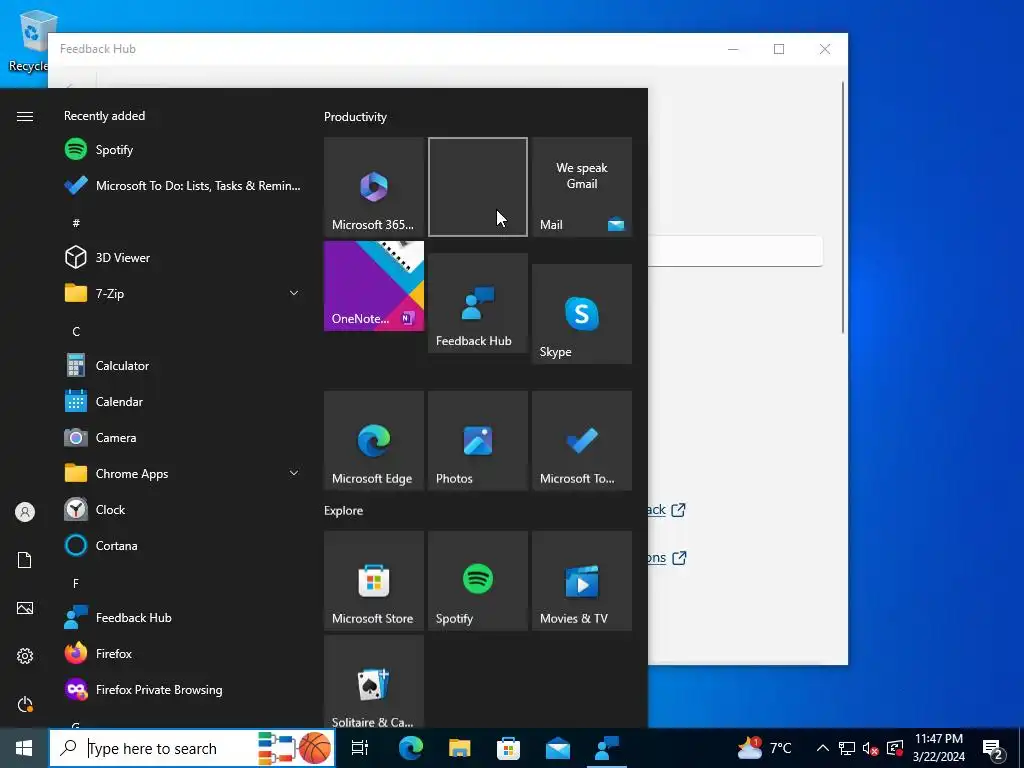Open Calendar from the app list

(x=183, y=402)
